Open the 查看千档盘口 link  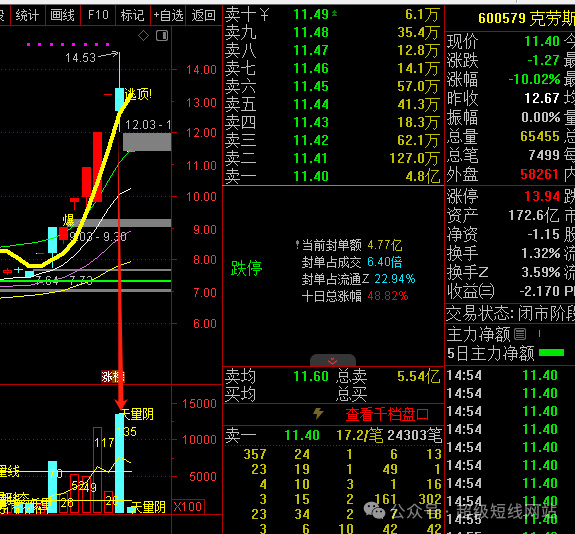[387, 414]
